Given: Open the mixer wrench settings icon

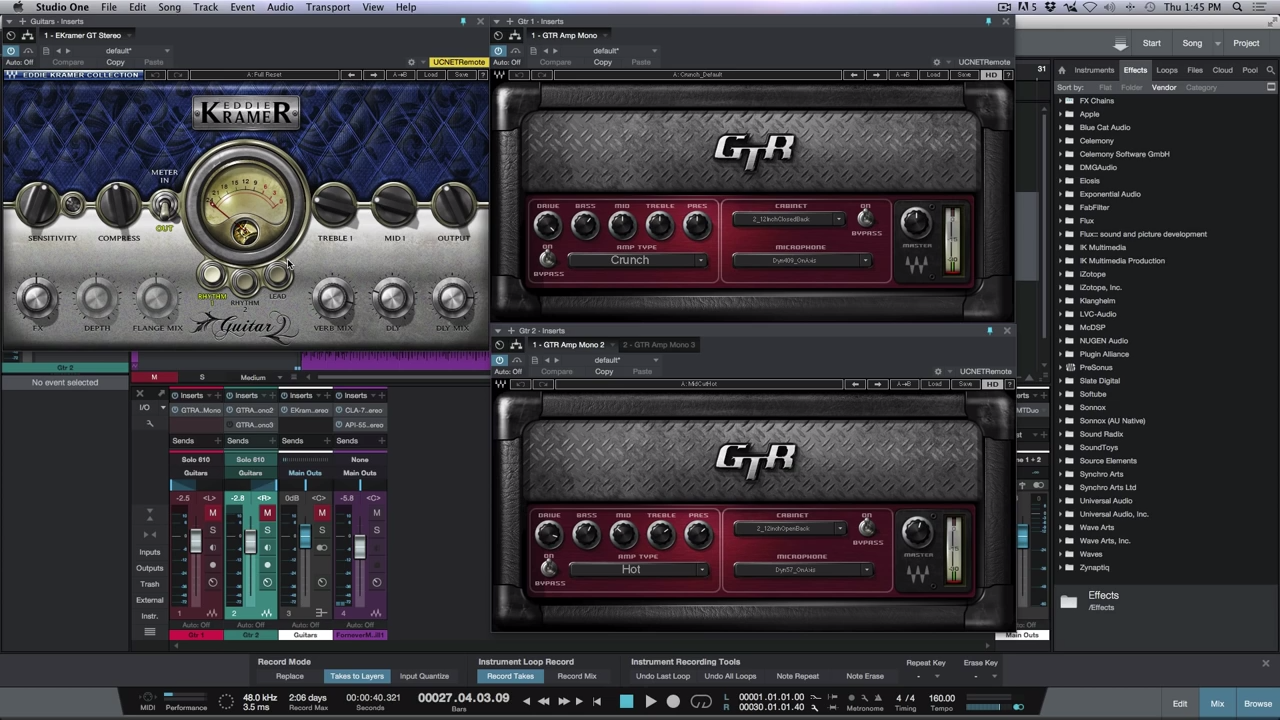Looking at the screenshot, I should click(150, 424).
